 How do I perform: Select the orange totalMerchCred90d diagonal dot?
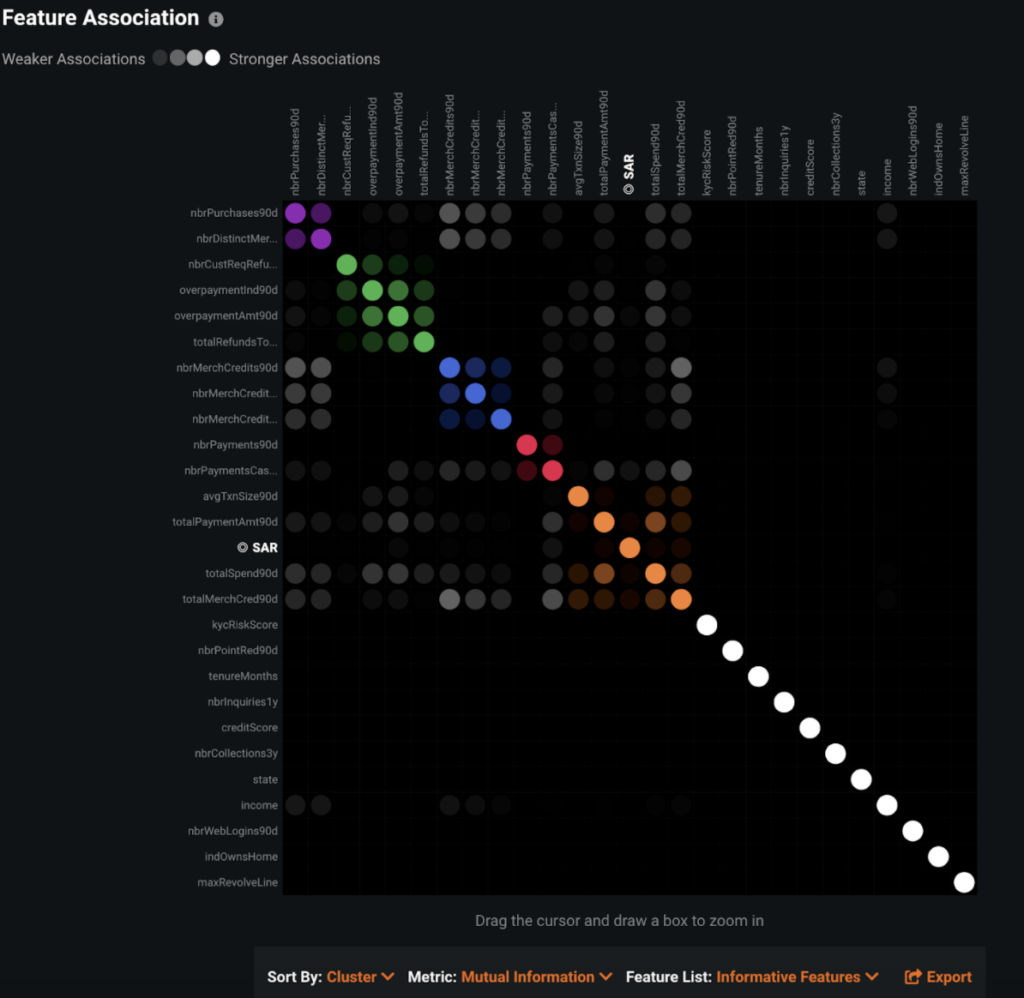point(681,599)
